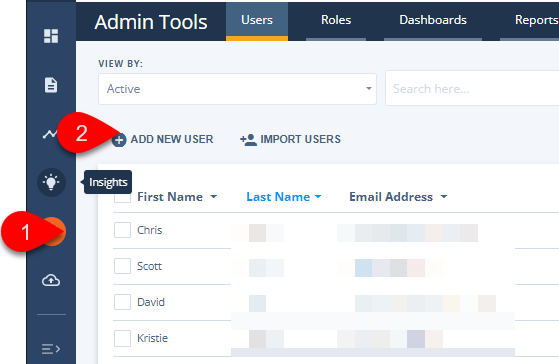The image size is (559, 364).
Task: Toggle the select-all checkbox in header row
Action: (122, 198)
